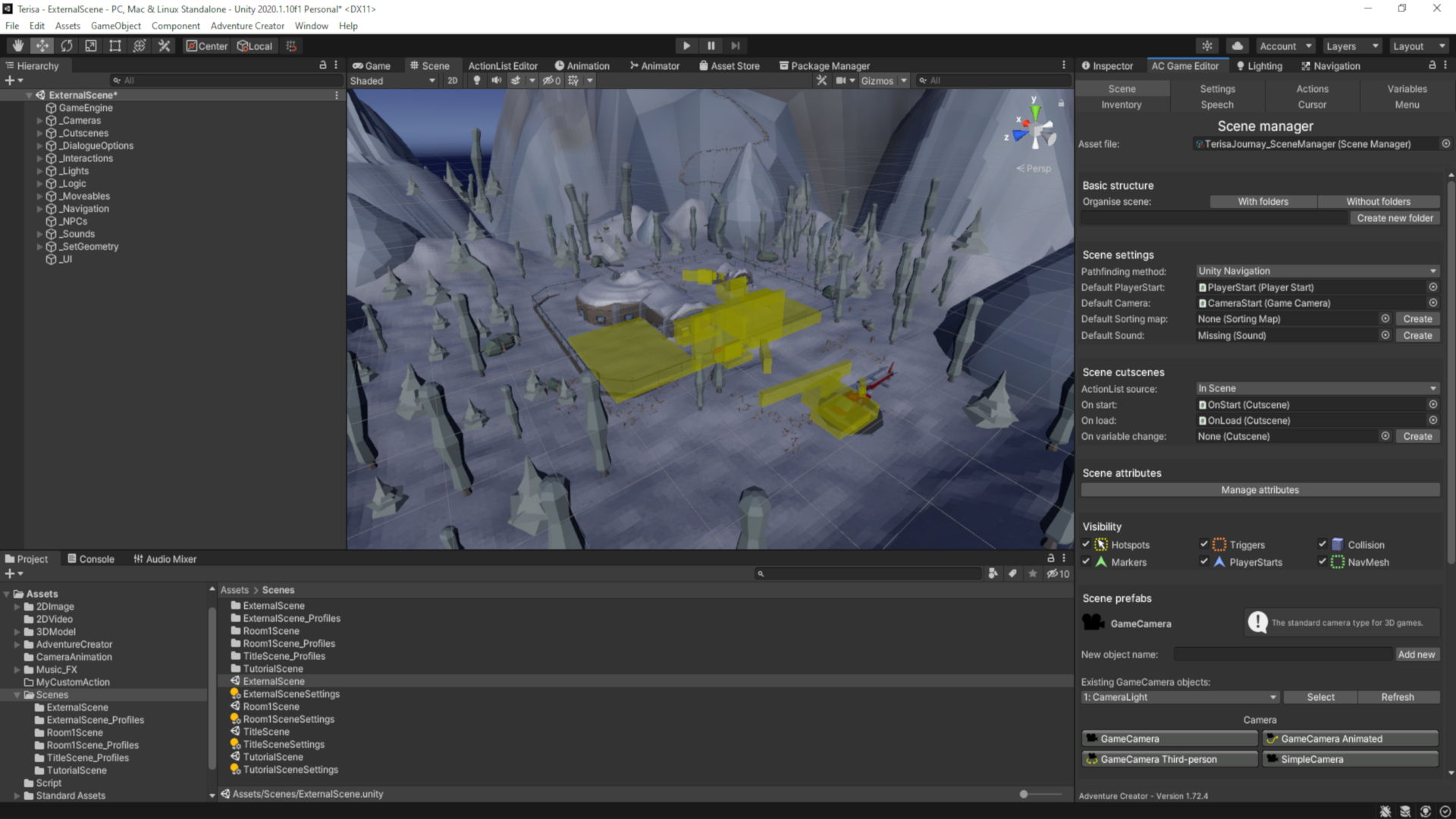
Task: Switch to the Console tab
Action: click(90, 559)
